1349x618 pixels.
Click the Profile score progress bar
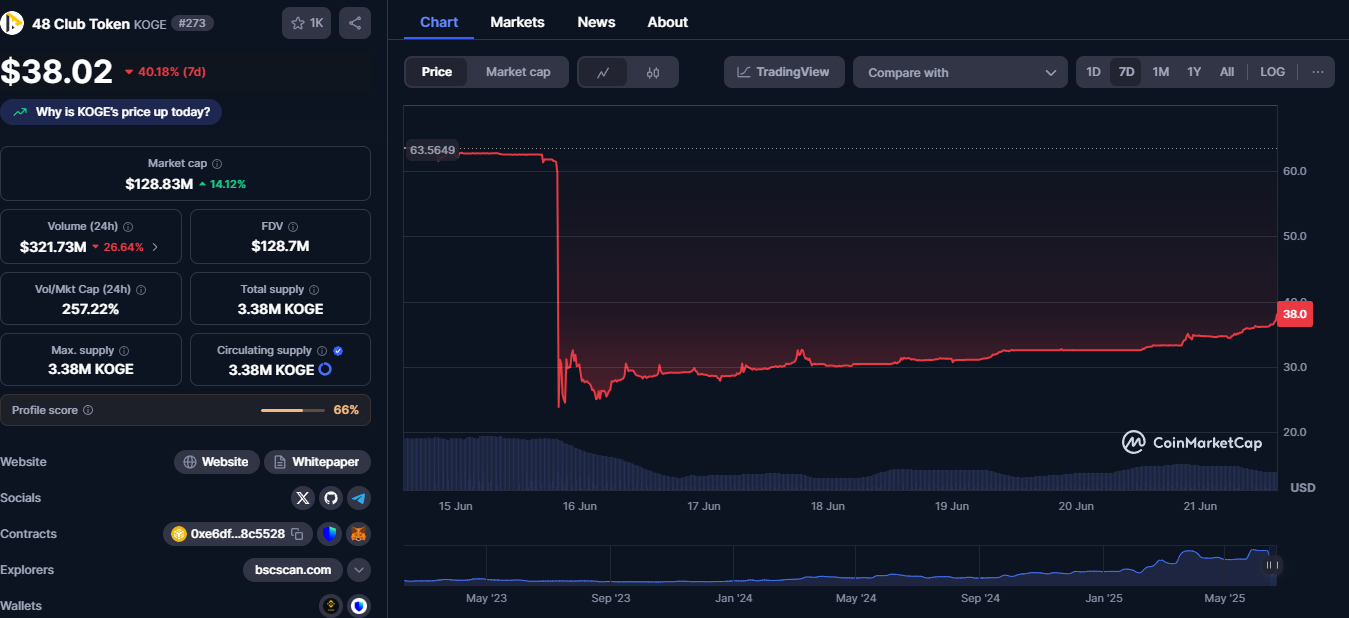point(293,410)
